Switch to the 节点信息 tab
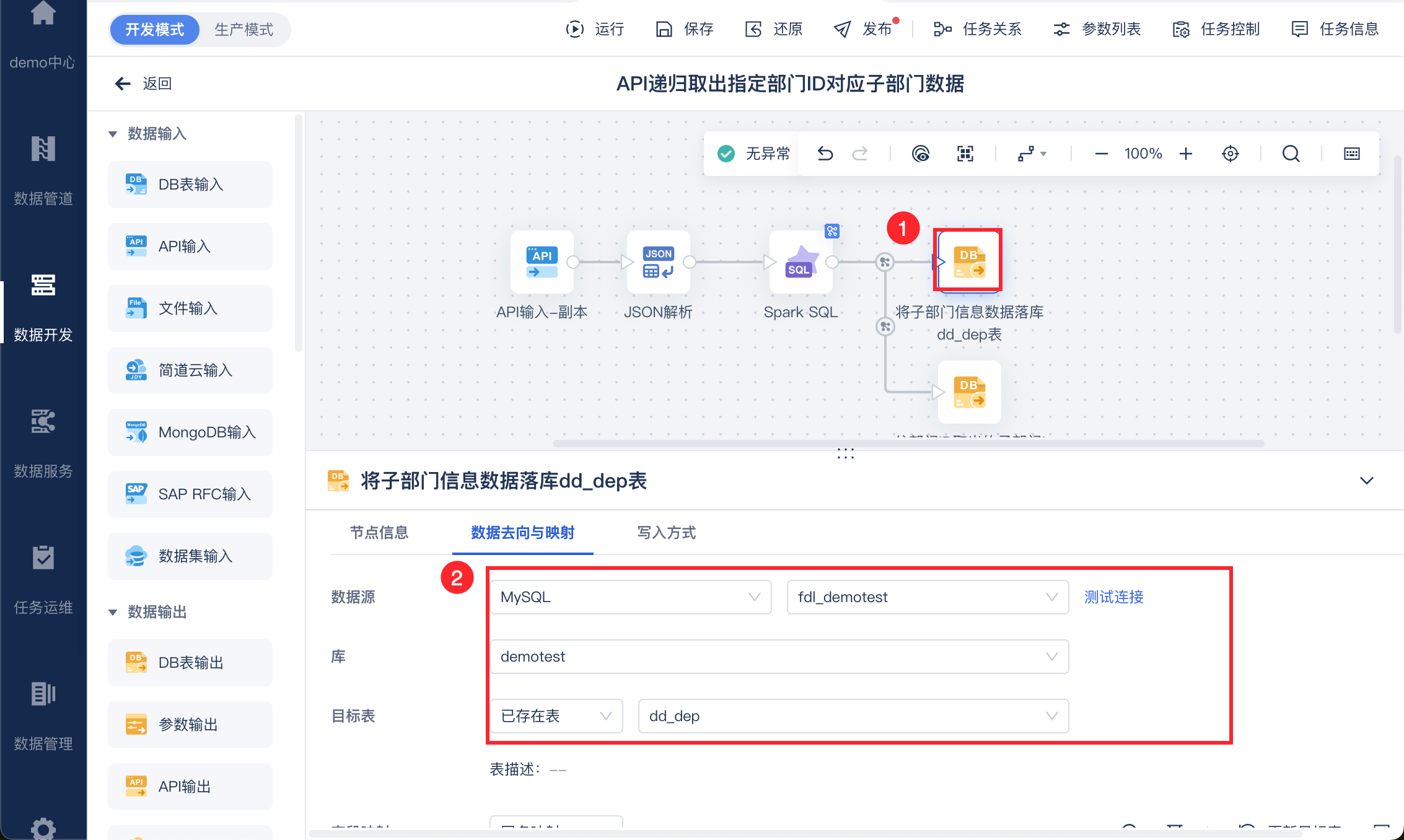 379,533
